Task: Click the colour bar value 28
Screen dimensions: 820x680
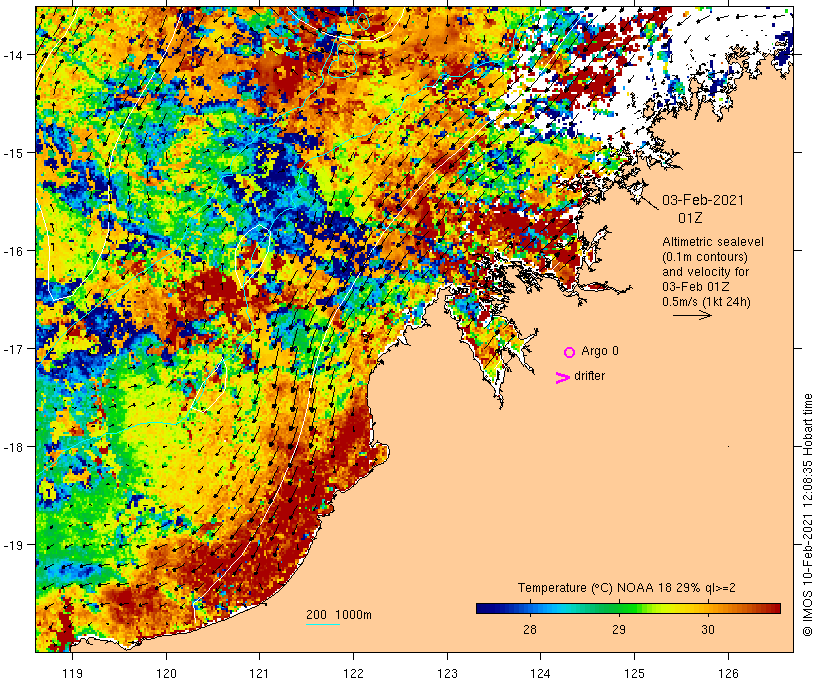Action: coord(530,629)
